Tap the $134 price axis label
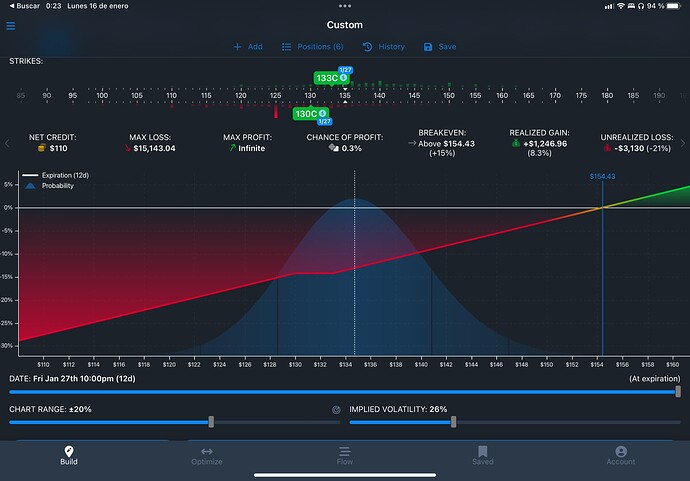Viewport: 690px width, 481px height. click(x=345, y=364)
